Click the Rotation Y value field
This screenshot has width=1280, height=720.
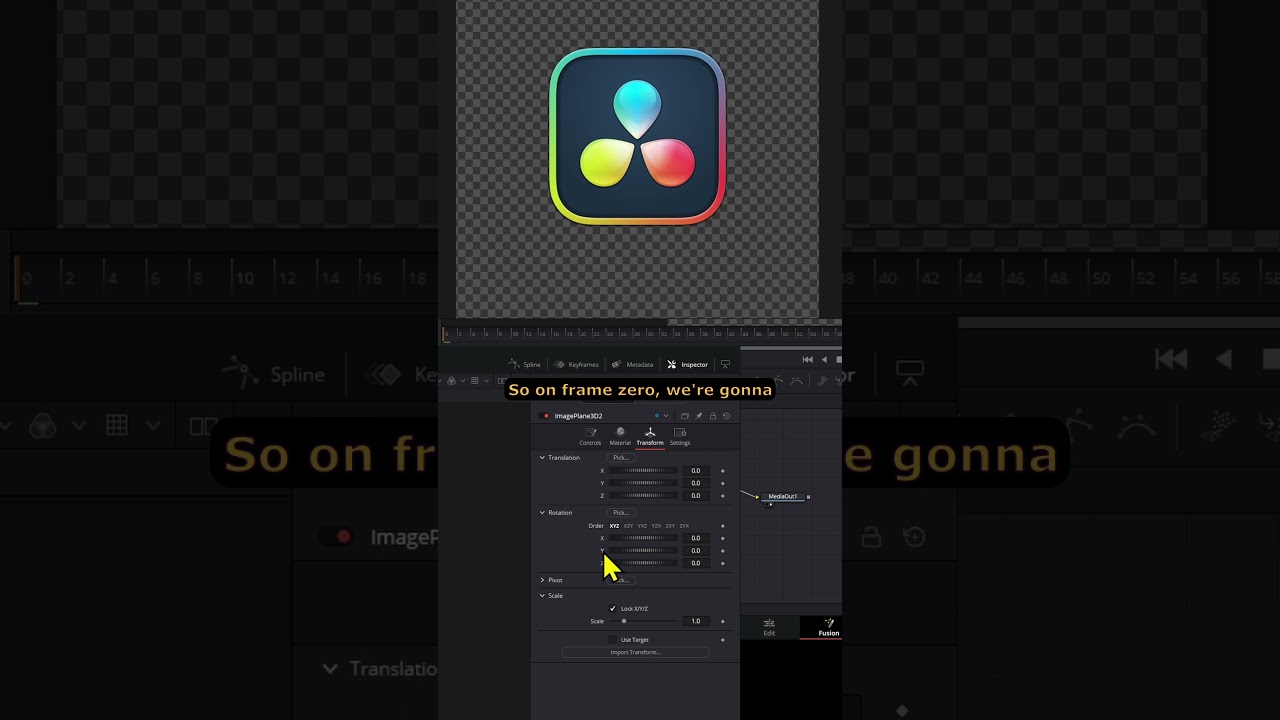click(696, 551)
